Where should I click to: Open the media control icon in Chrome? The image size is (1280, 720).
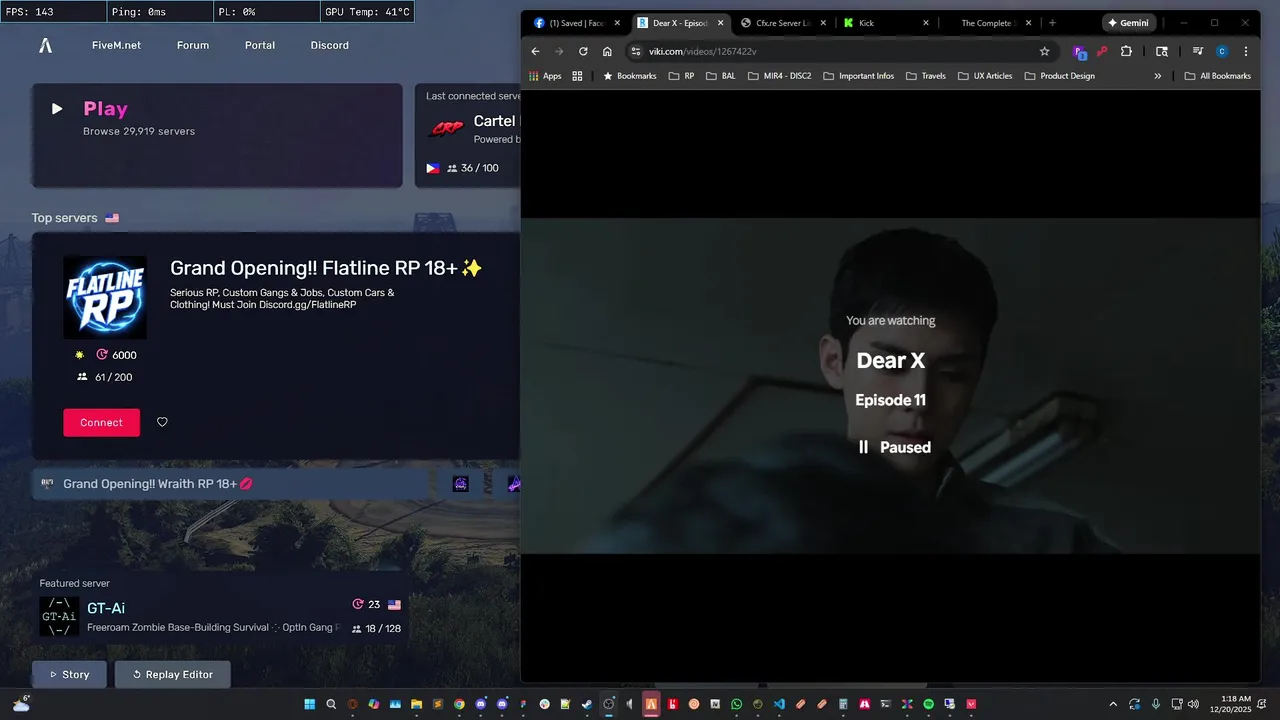[x=1197, y=51]
